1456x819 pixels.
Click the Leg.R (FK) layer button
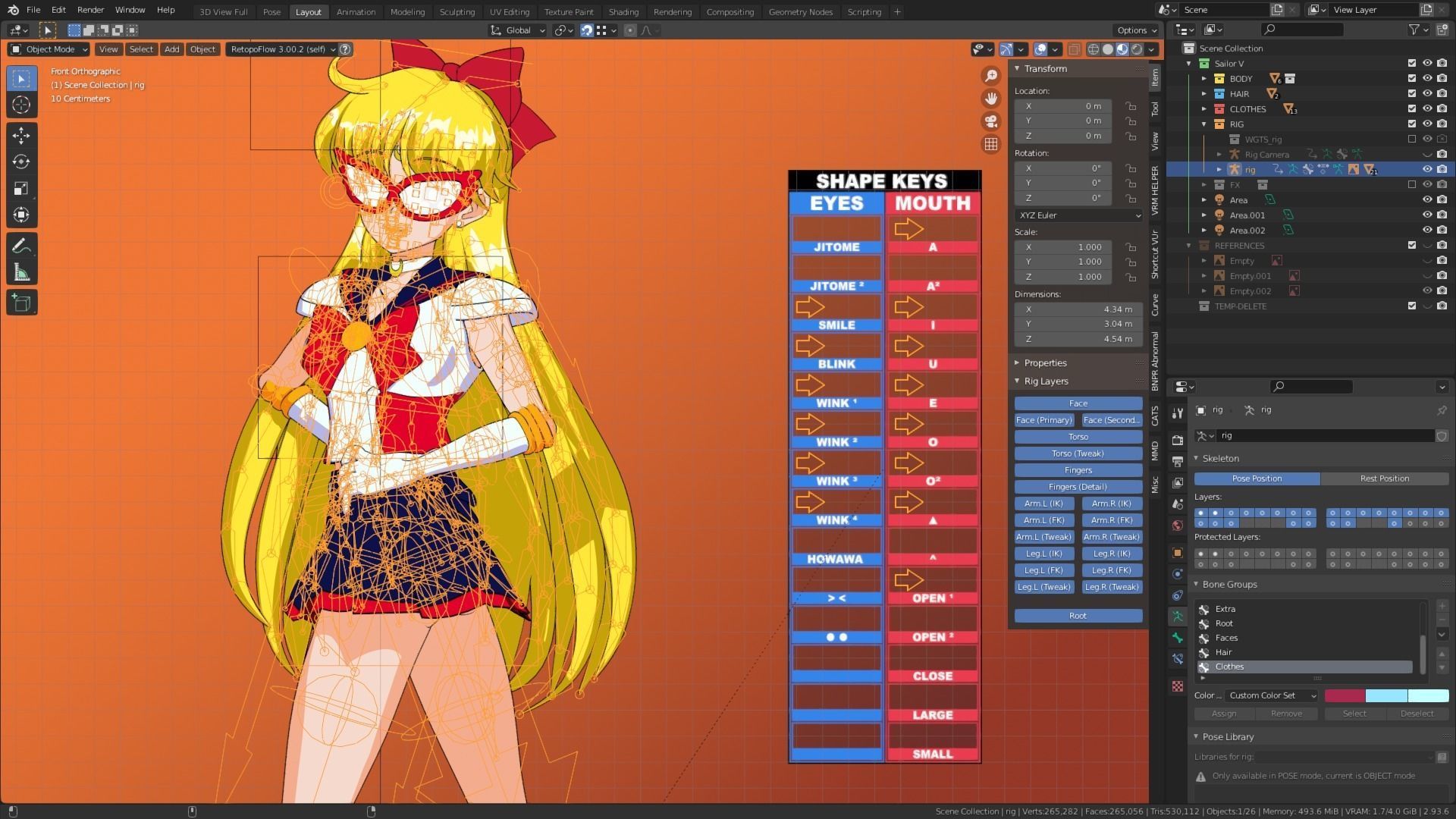tap(1112, 570)
